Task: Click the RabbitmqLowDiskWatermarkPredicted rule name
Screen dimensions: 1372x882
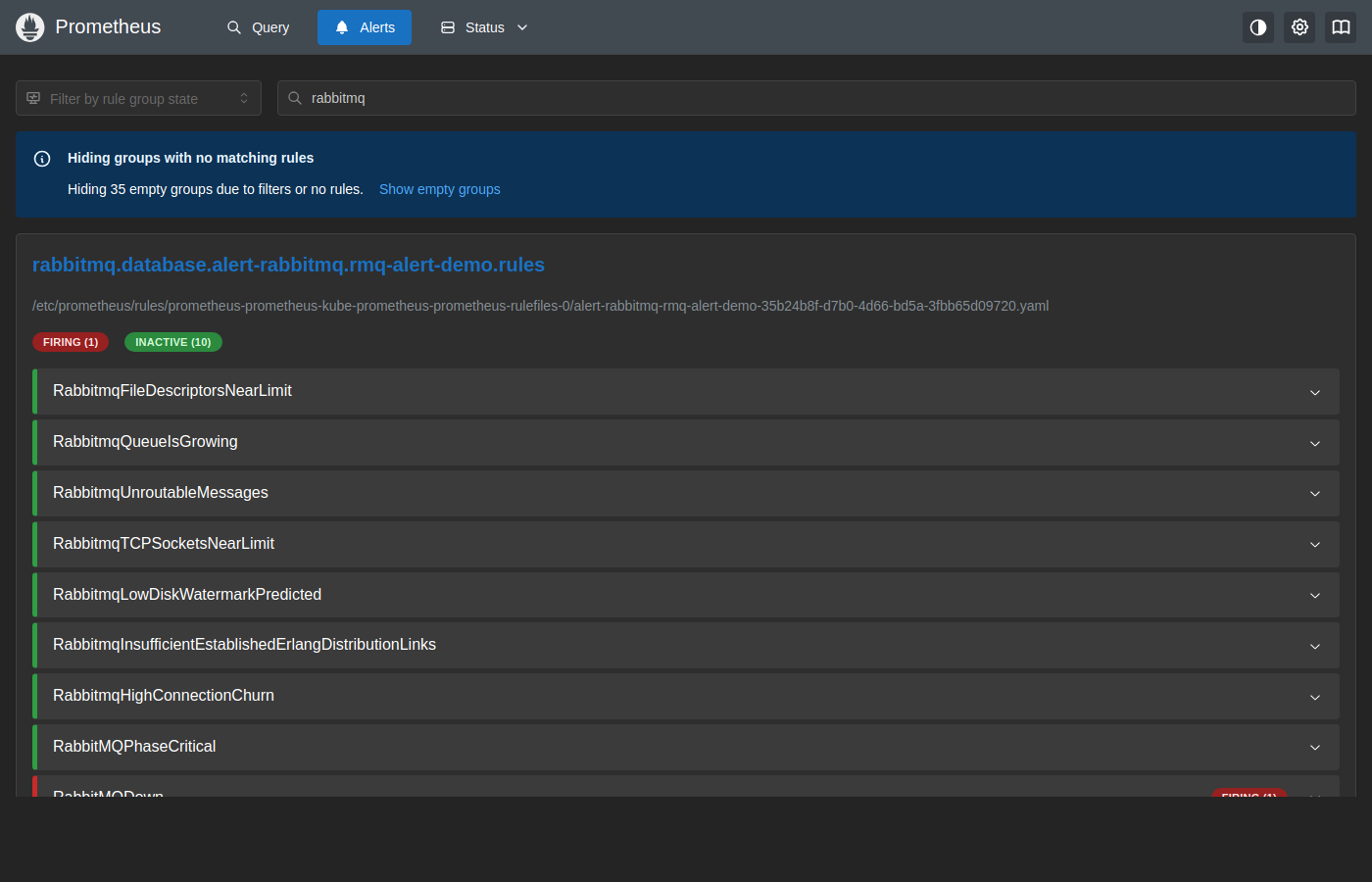Action: click(x=187, y=595)
